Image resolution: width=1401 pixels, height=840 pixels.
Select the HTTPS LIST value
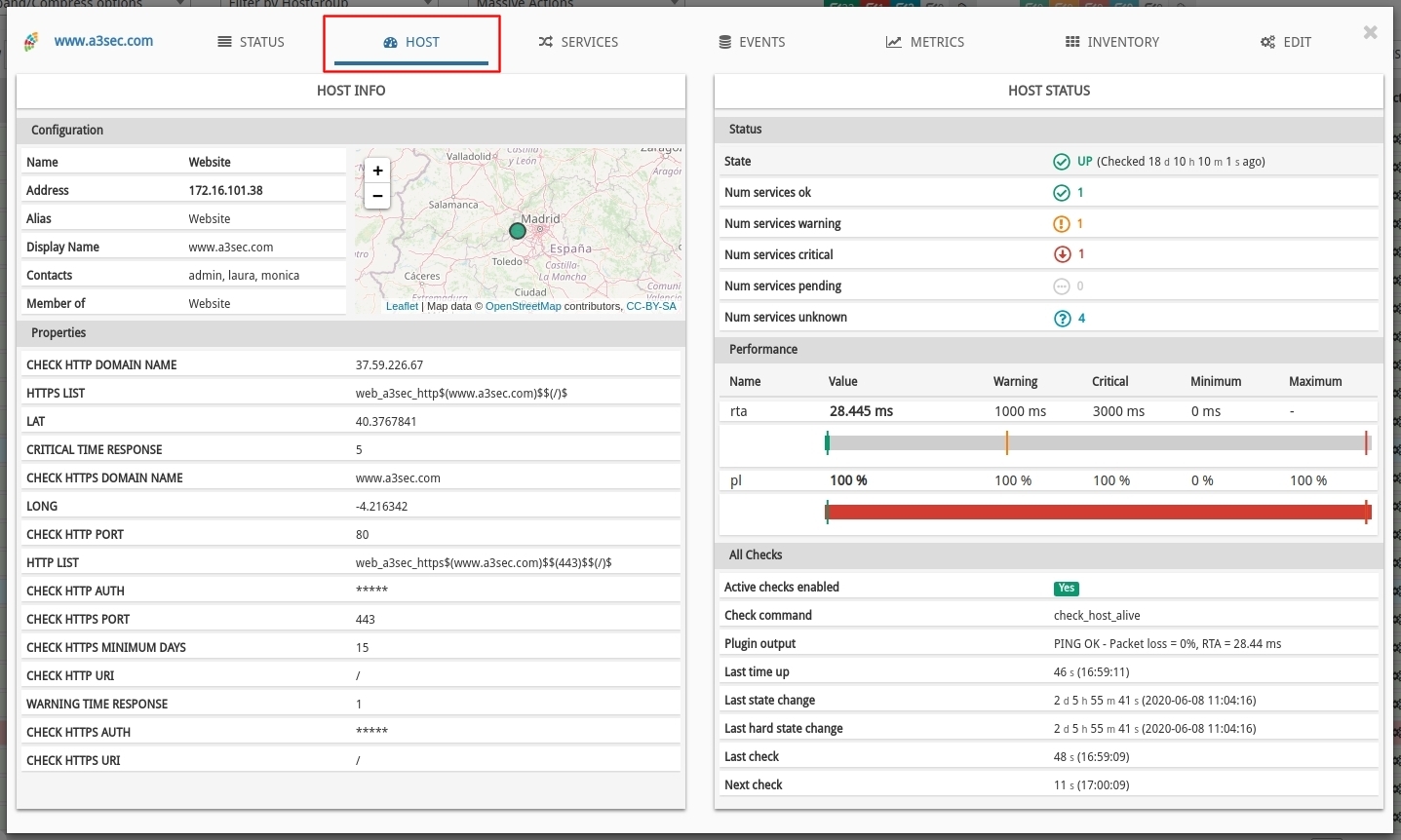coord(461,394)
